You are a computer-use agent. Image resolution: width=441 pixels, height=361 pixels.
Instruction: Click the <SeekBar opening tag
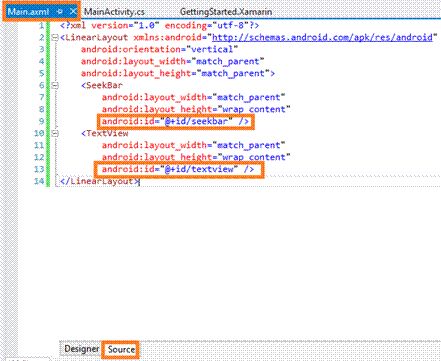(102, 85)
